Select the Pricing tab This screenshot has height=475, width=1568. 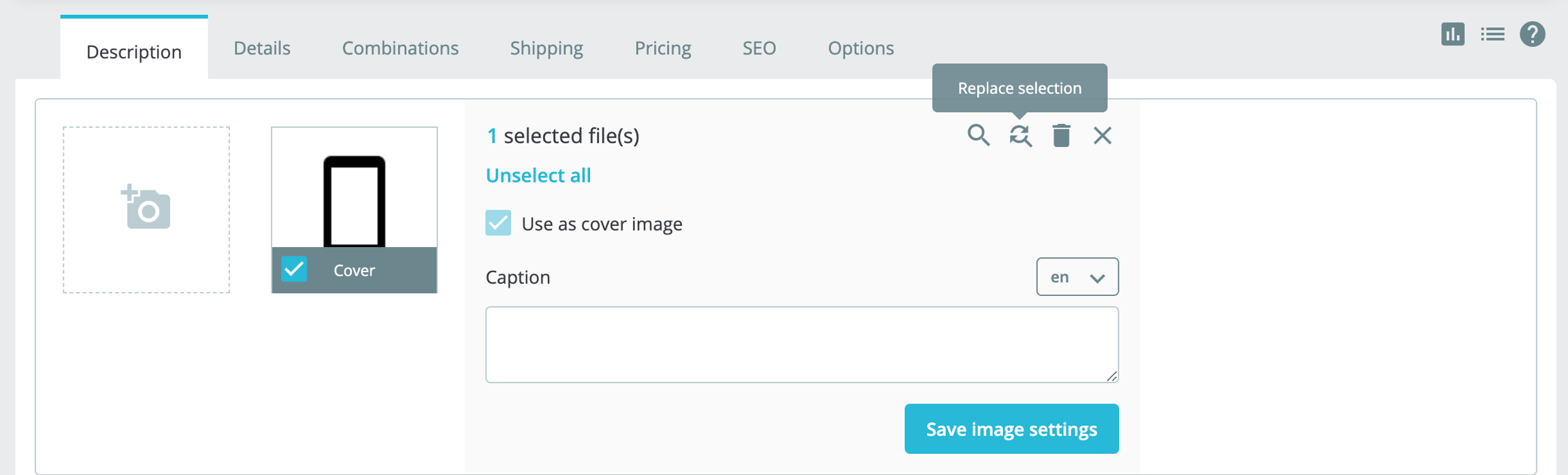[663, 48]
